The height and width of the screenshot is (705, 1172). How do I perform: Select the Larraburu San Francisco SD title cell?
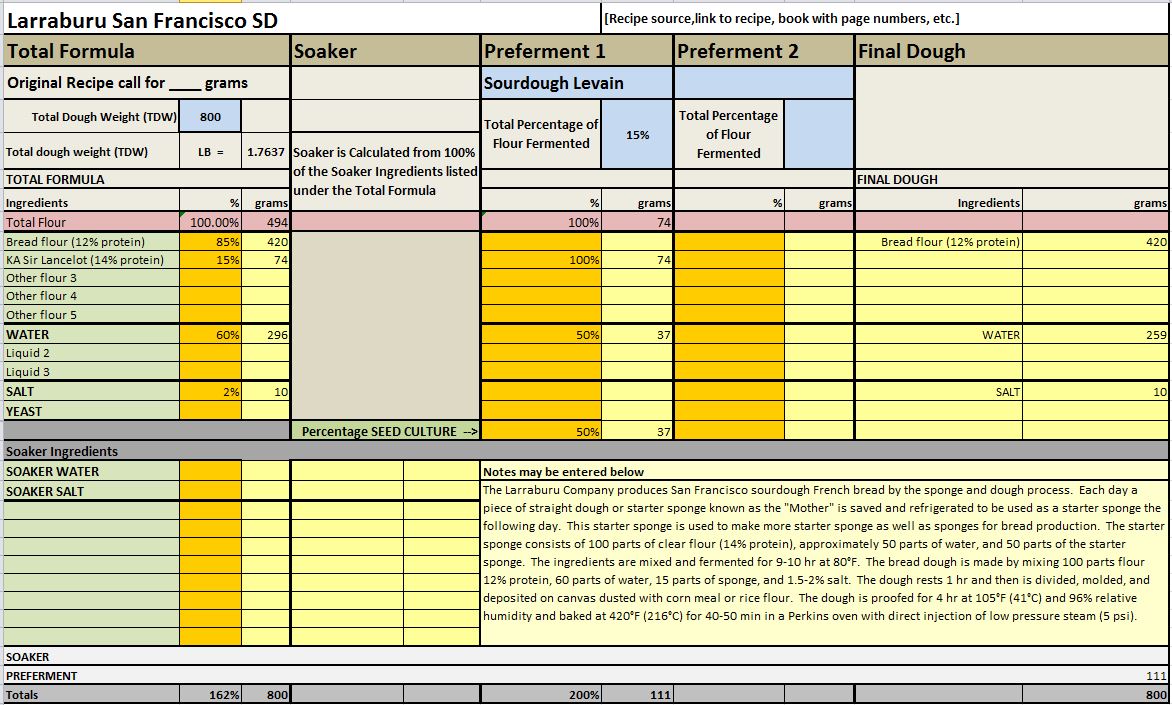(x=143, y=21)
